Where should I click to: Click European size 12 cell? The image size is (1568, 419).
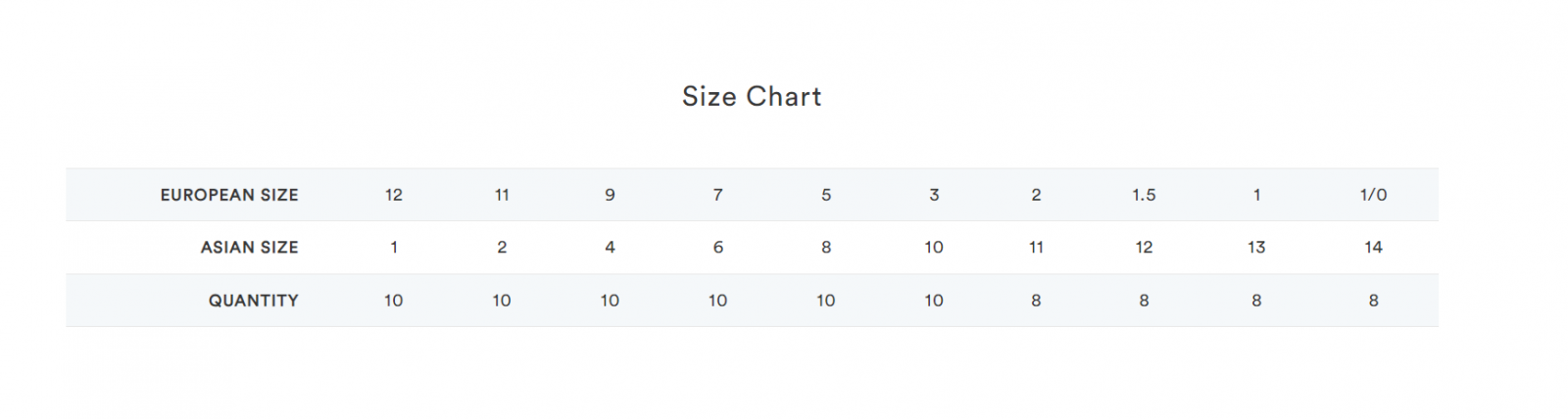pos(394,195)
